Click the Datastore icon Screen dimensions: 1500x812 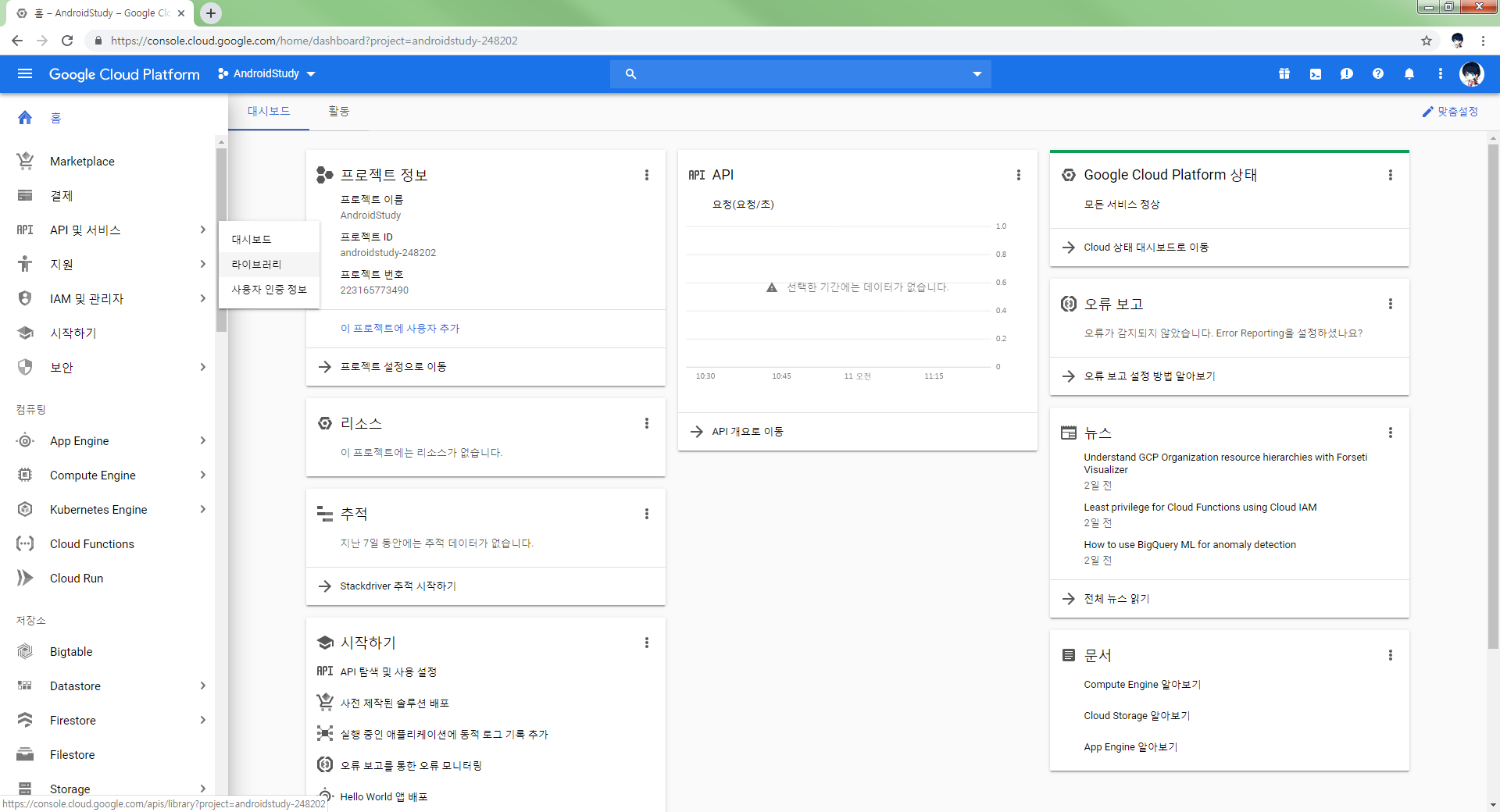(x=25, y=686)
